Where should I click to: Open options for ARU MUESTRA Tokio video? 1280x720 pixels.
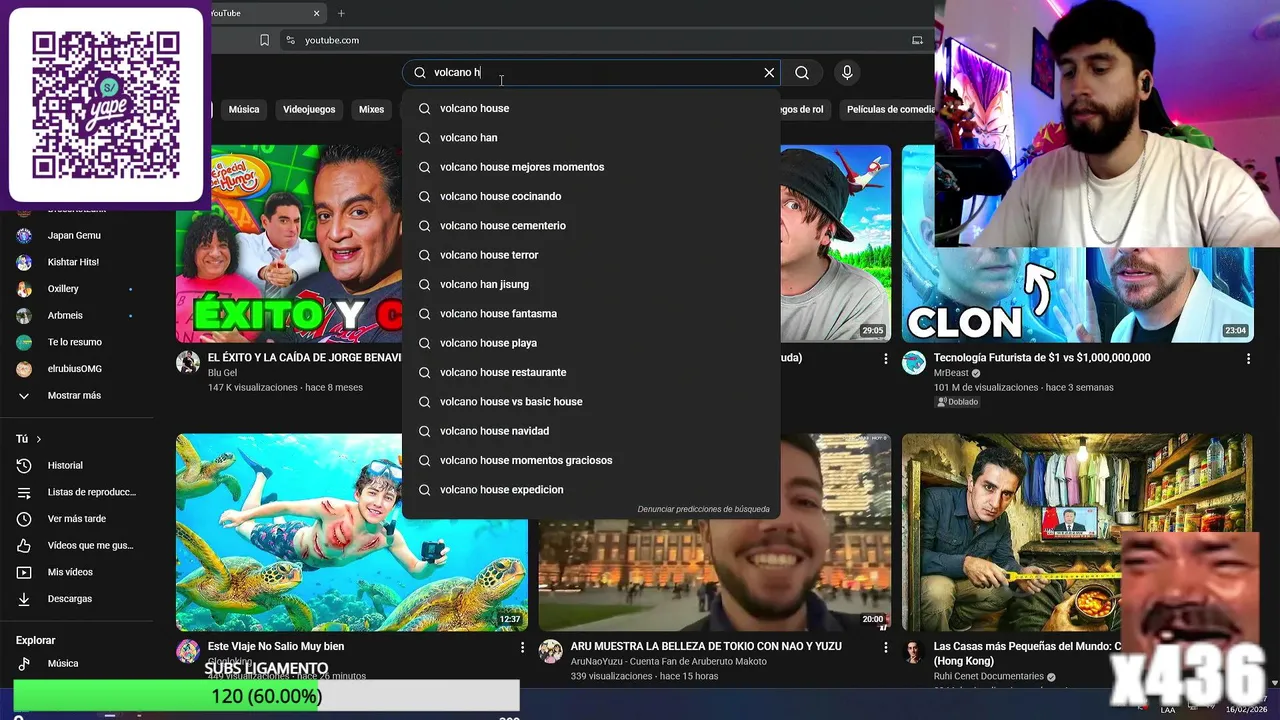coord(885,648)
